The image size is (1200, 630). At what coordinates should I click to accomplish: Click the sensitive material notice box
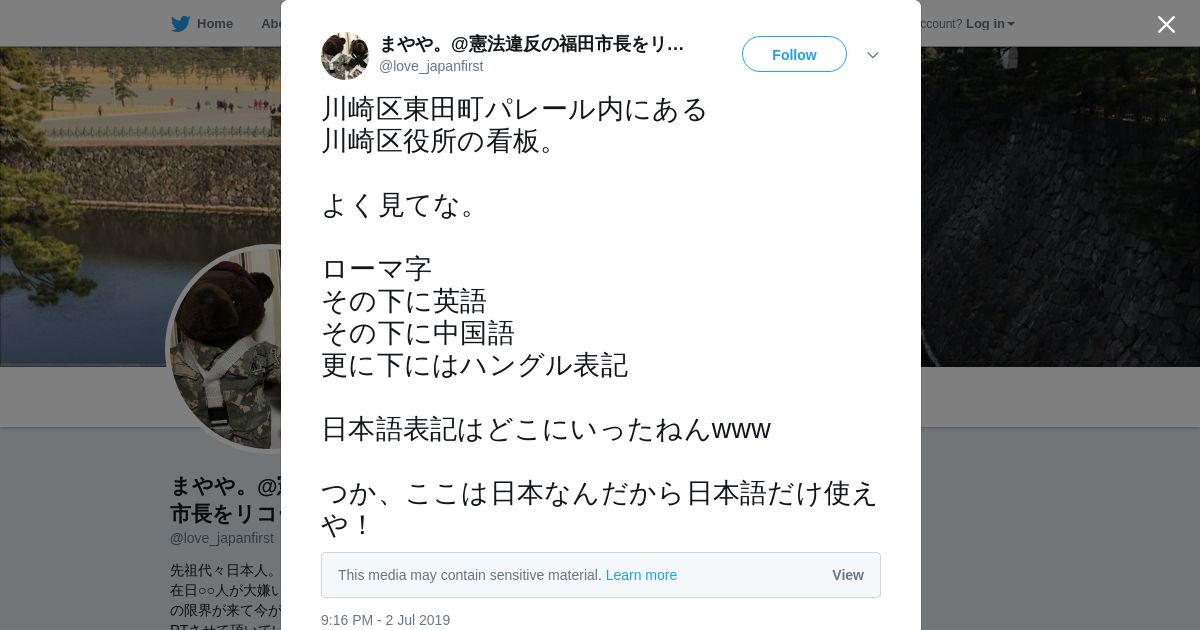[601, 575]
